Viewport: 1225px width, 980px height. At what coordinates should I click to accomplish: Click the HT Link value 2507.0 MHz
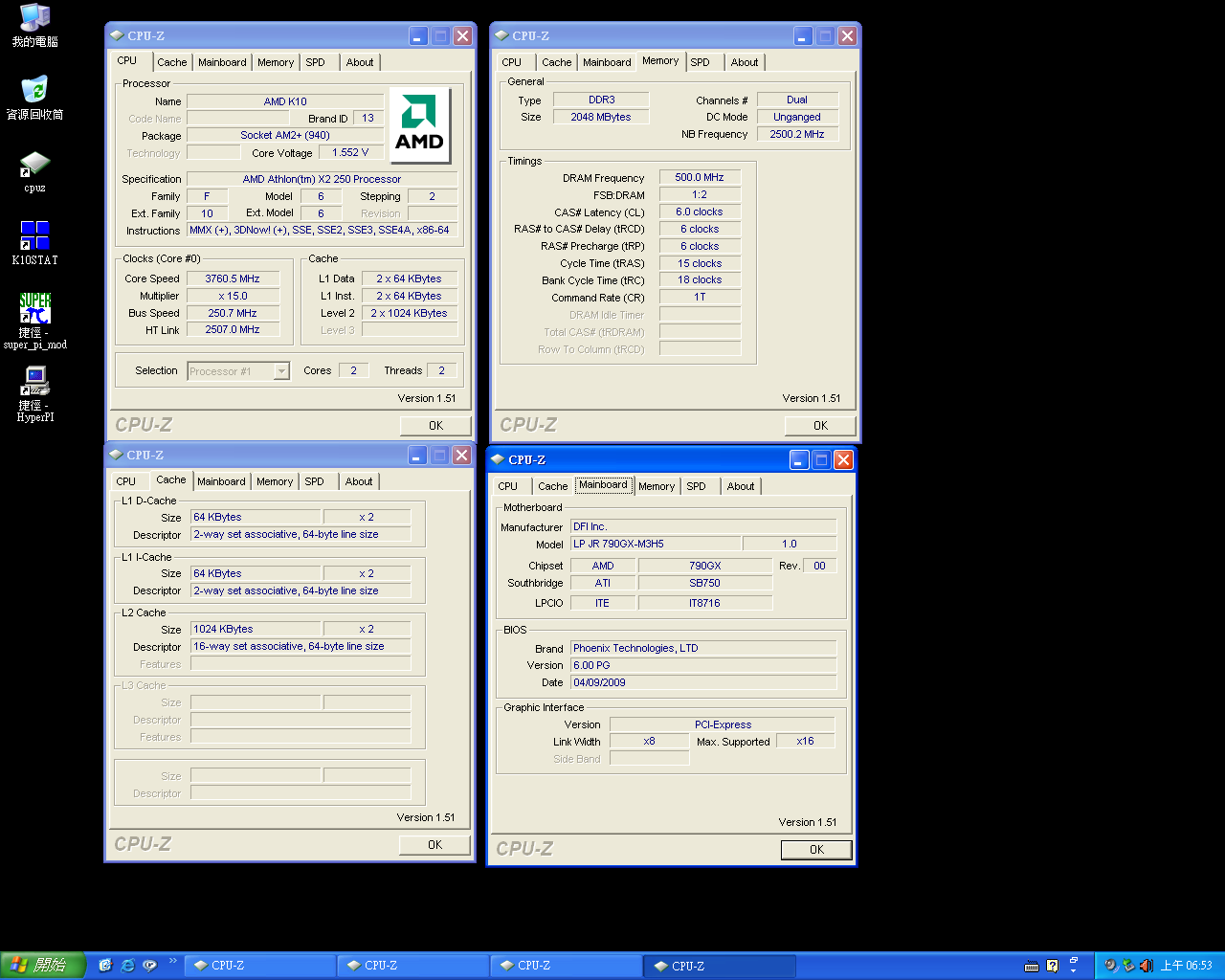pyautogui.click(x=233, y=329)
